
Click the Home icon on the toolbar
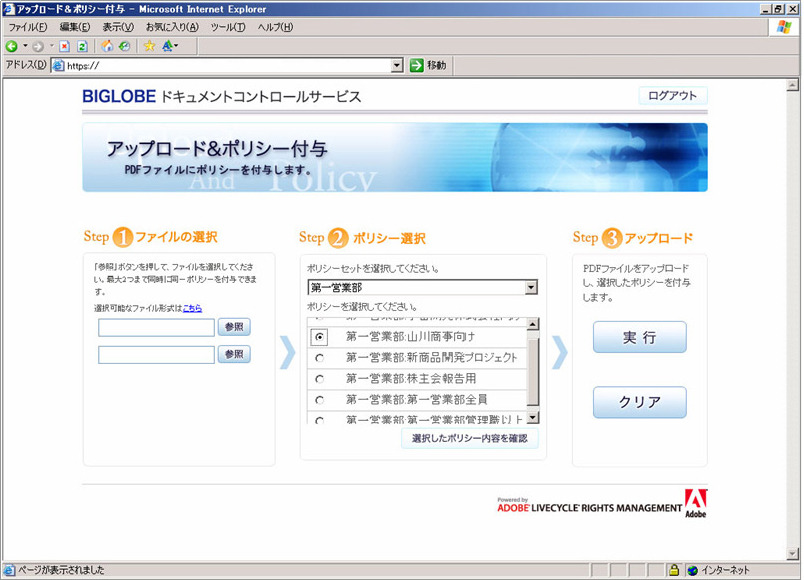(108, 46)
